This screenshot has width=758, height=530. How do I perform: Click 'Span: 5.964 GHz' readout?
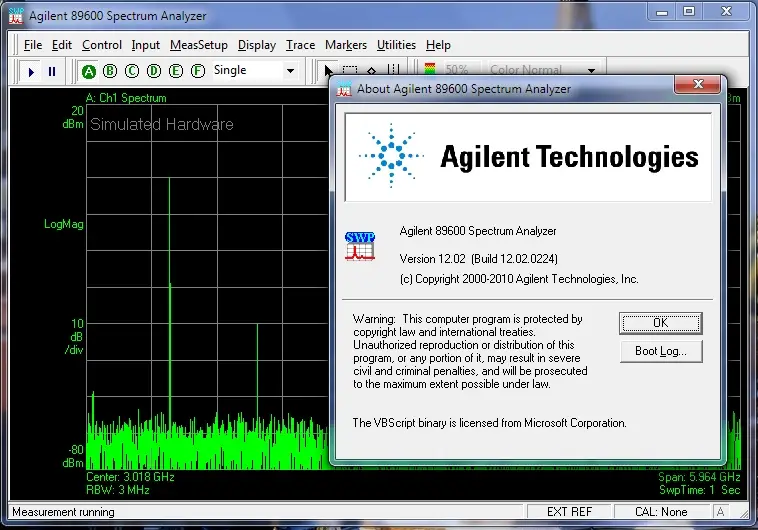coord(699,477)
